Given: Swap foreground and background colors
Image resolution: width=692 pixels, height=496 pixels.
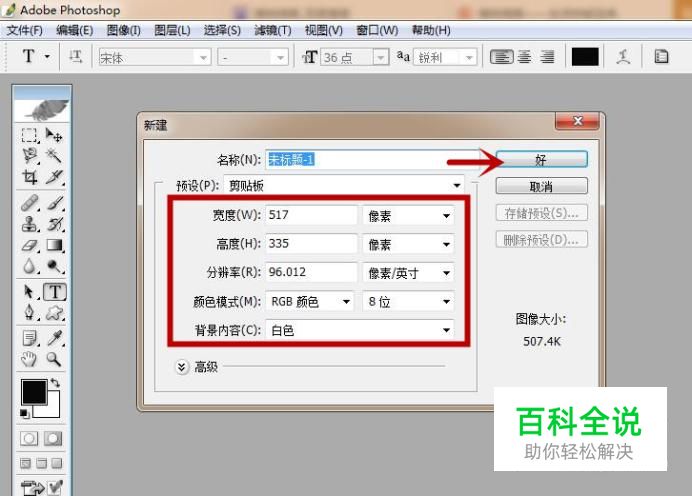Looking at the screenshot, I should point(55,383).
